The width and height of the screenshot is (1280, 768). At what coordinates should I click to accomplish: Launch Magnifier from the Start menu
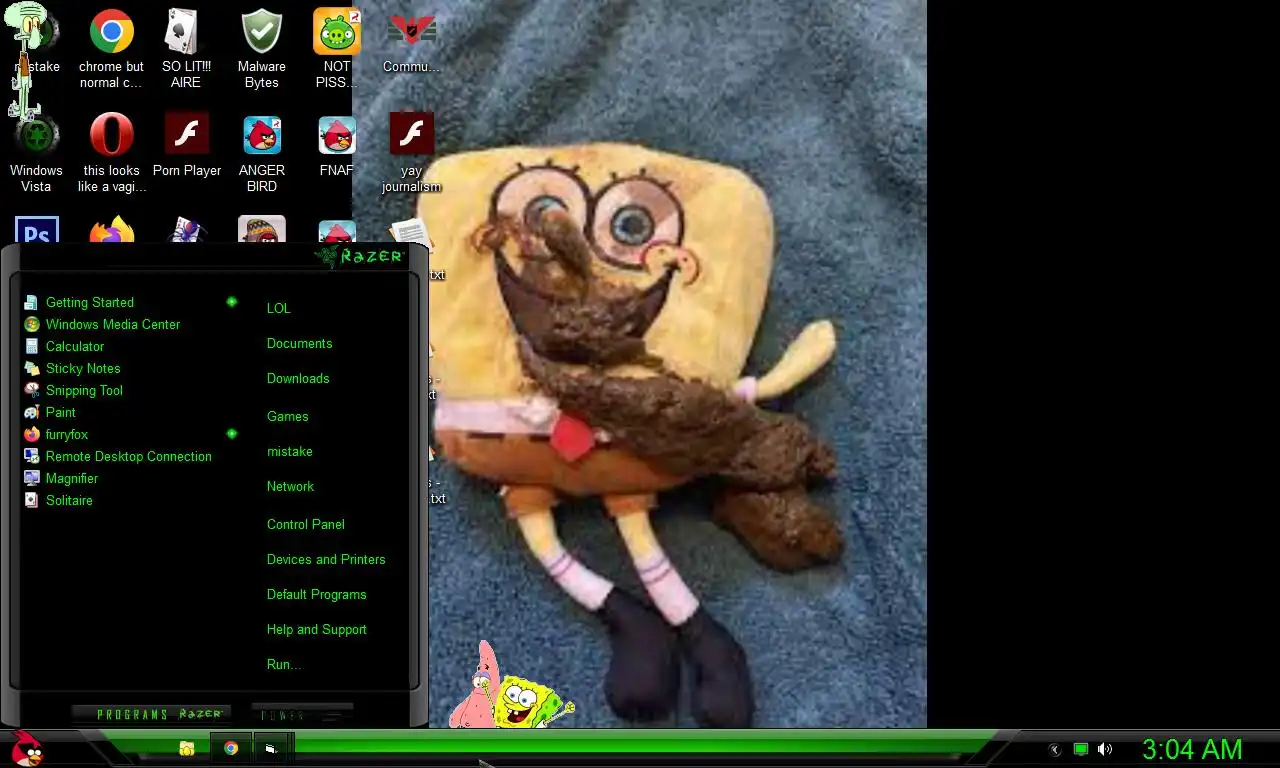tap(71, 478)
